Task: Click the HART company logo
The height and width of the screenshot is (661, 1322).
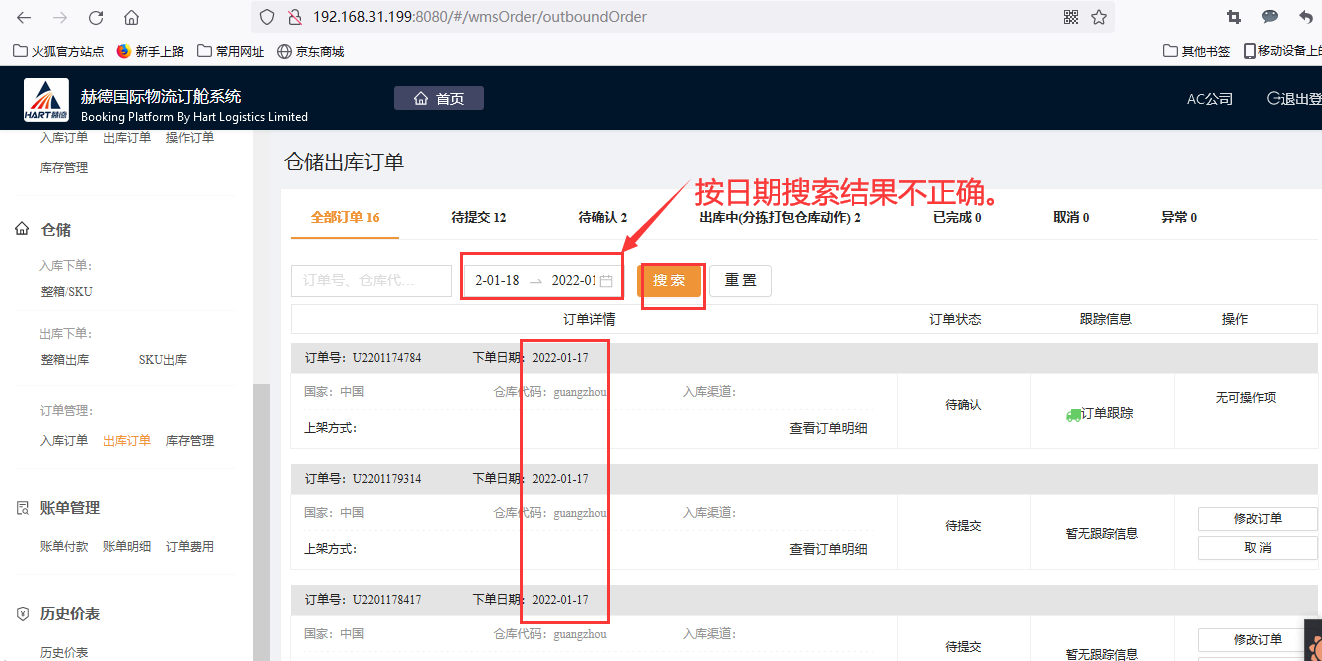Action: [x=46, y=102]
